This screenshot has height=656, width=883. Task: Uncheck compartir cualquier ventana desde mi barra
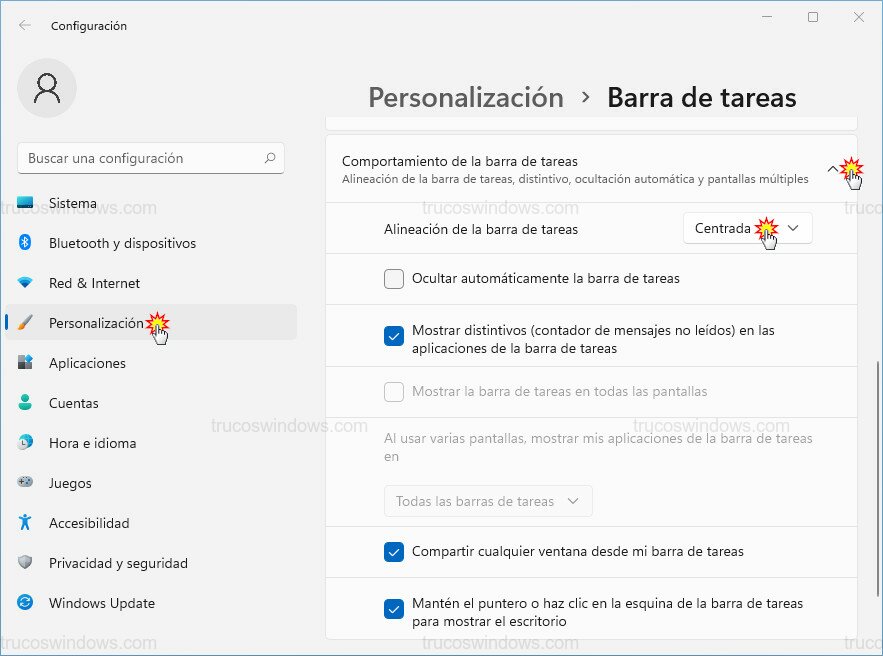[394, 551]
